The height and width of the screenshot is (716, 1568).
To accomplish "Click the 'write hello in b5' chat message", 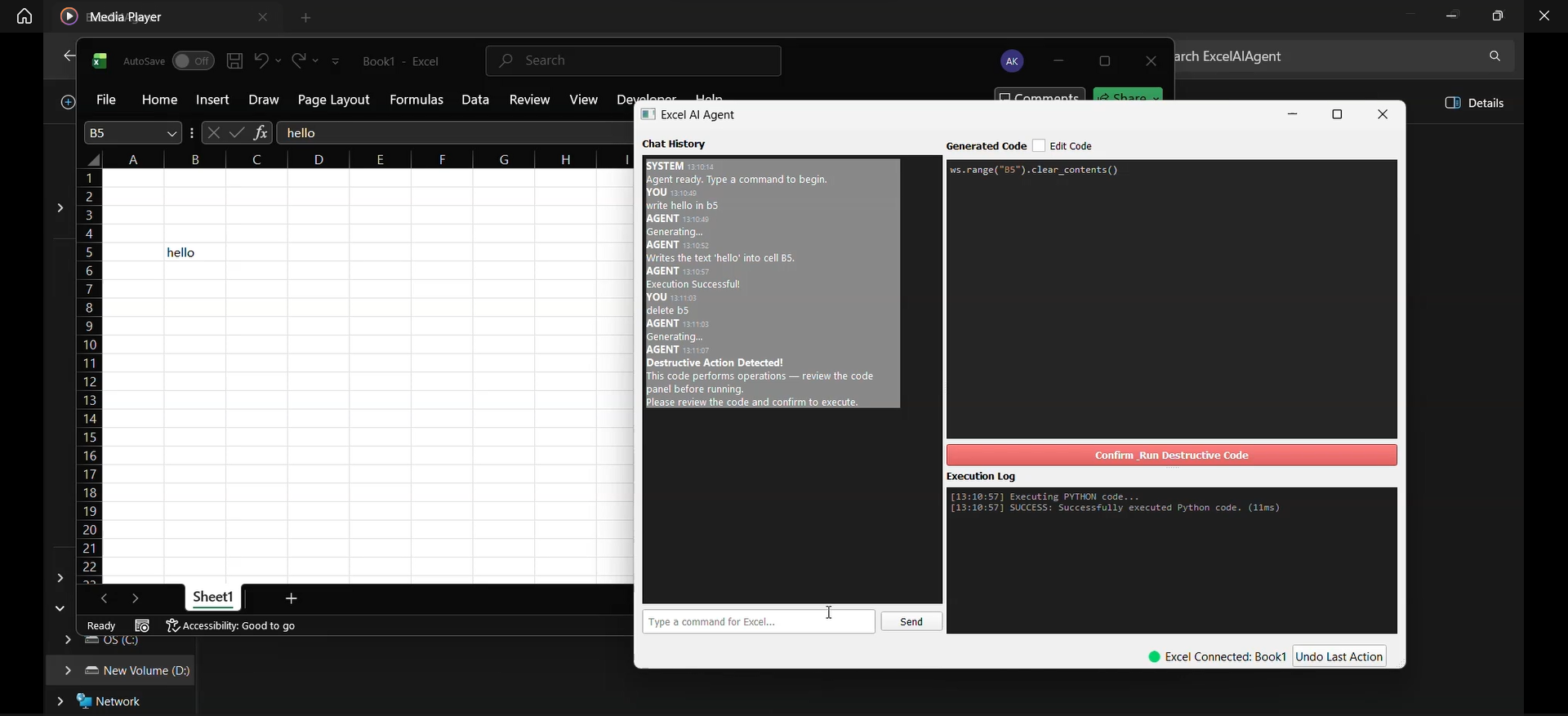I will click(x=682, y=206).
